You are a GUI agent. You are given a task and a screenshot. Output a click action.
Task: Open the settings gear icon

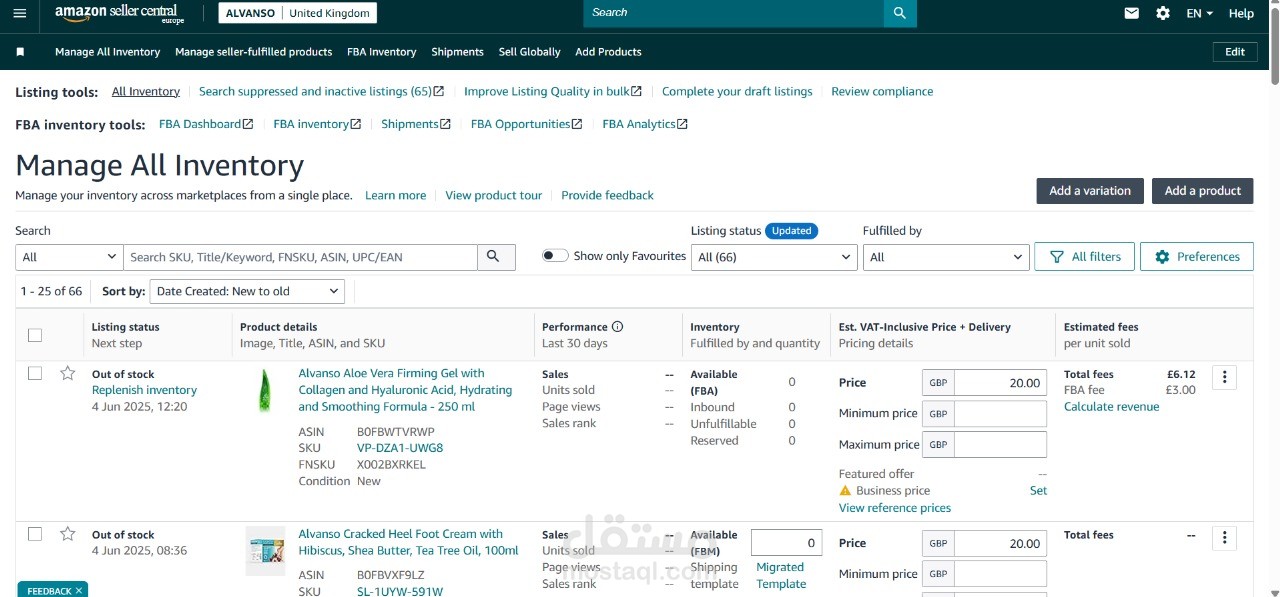point(1163,13)
